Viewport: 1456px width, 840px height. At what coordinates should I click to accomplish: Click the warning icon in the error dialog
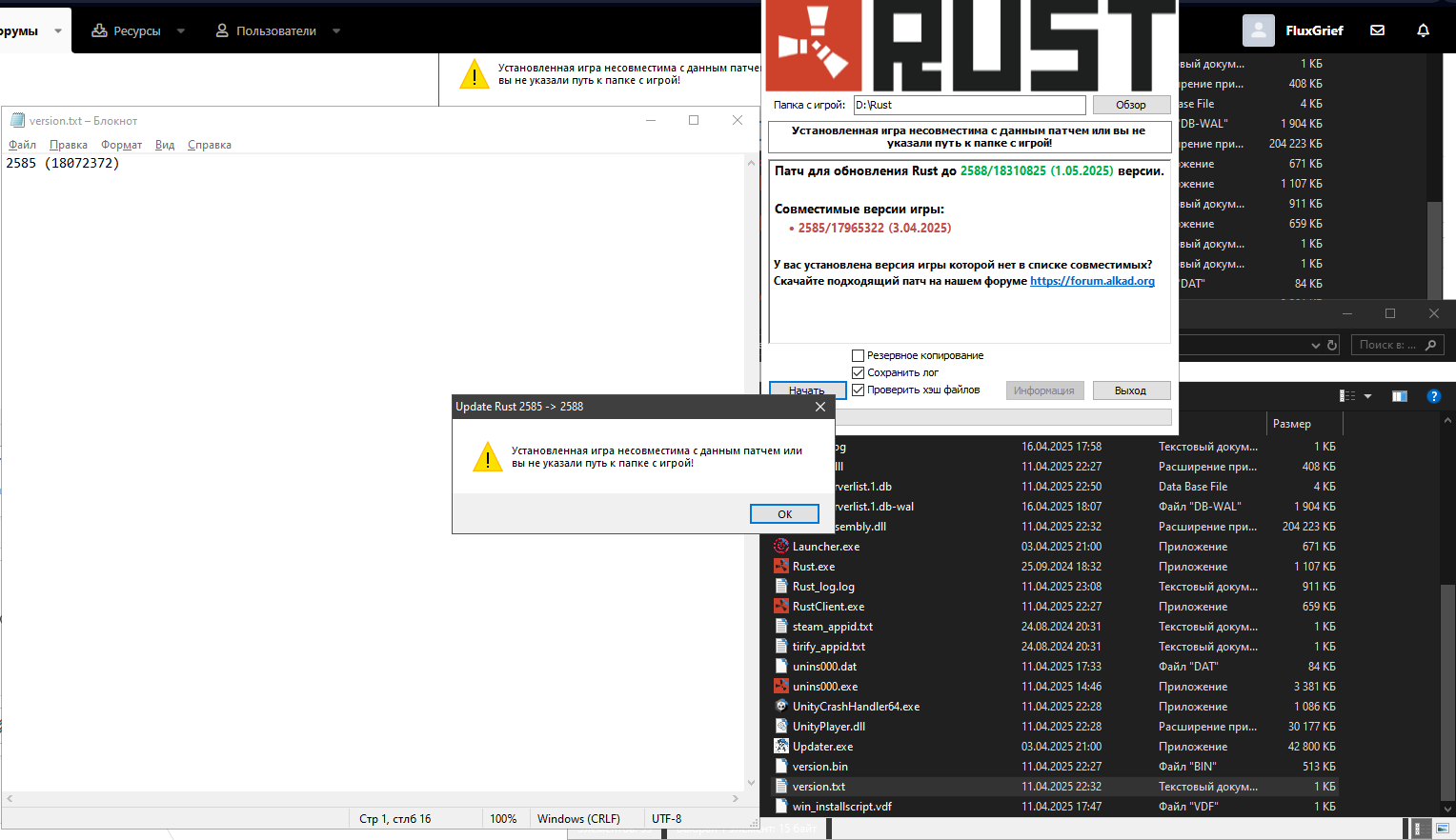pos(488,457)
